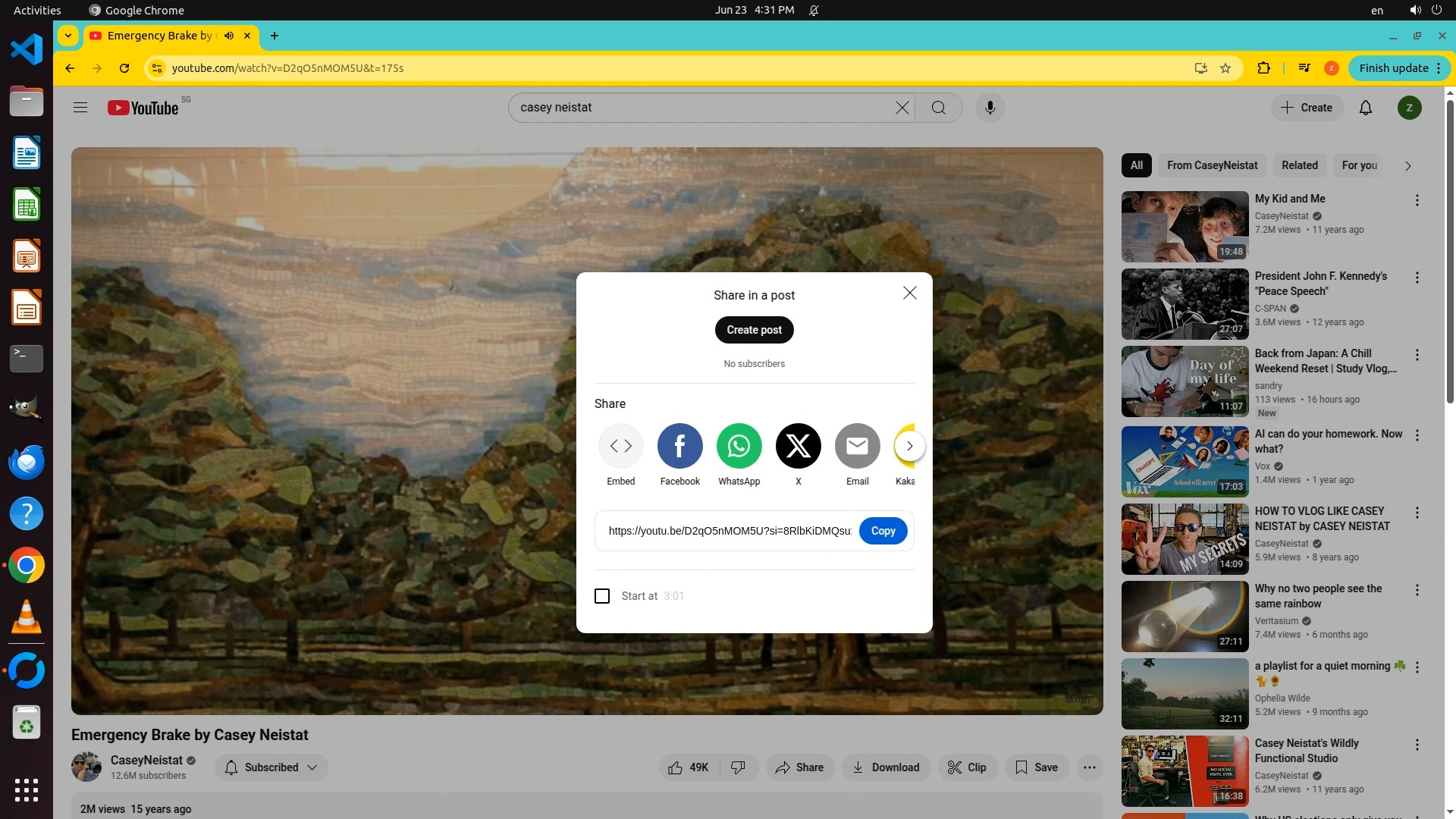Share to X (Twitter) icon

[x=798, y=446]
